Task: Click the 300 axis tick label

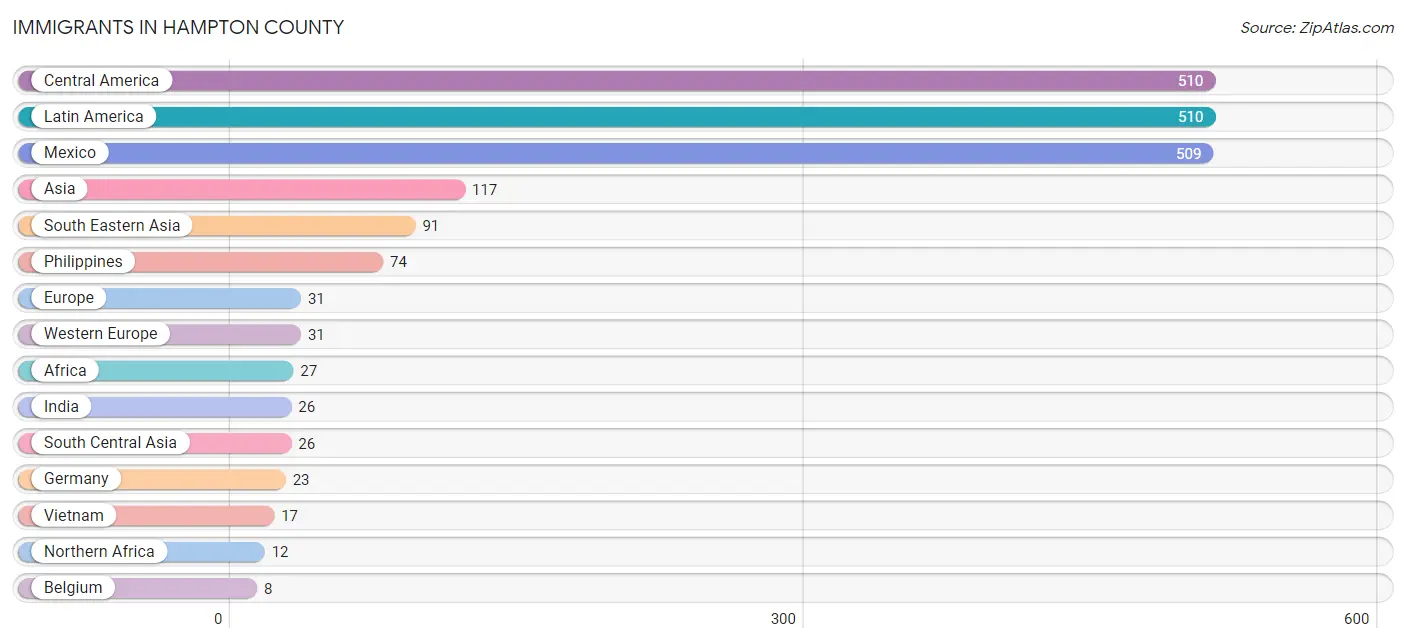Action: 784,619
